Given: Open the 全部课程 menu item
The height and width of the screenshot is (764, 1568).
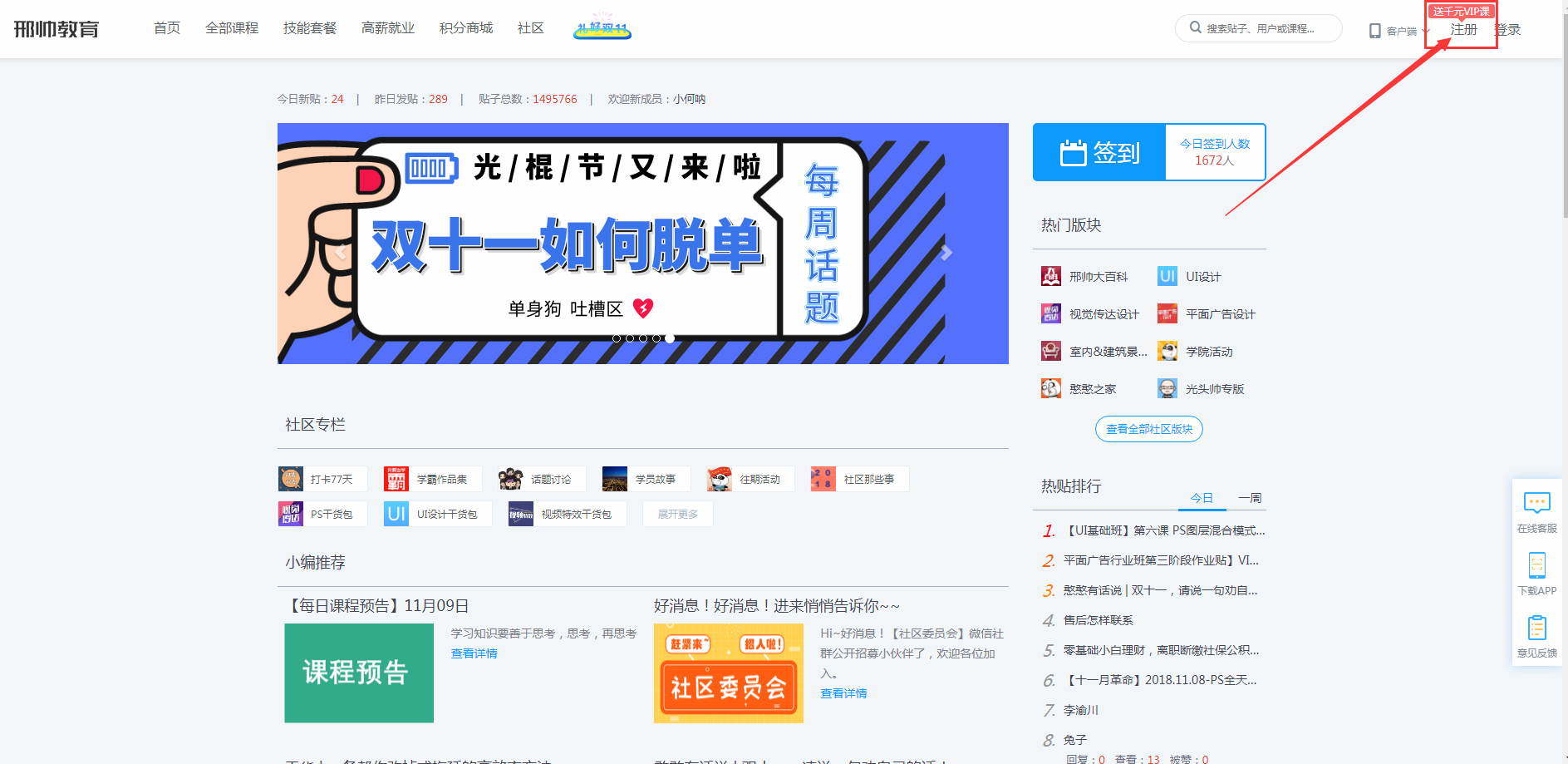Looking at the screenshot, I should click(232, 28).
